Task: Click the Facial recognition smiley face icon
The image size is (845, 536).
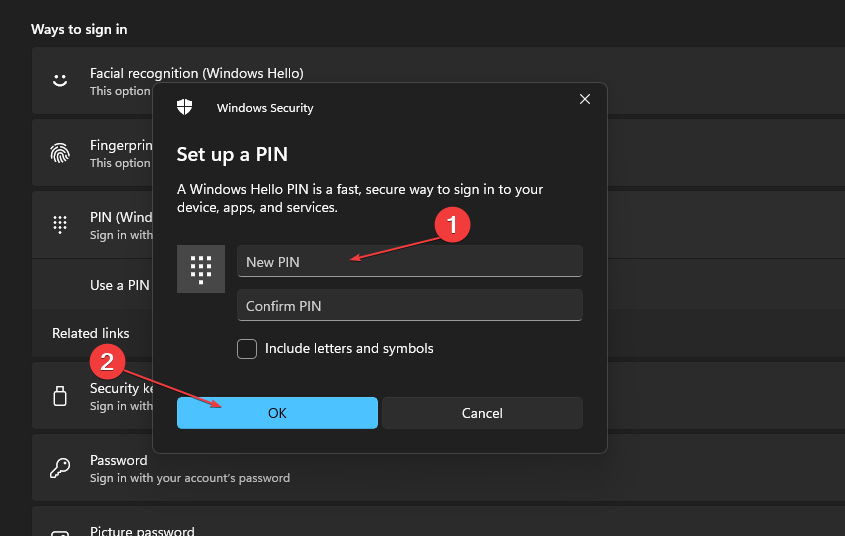Action: [60, 80]
